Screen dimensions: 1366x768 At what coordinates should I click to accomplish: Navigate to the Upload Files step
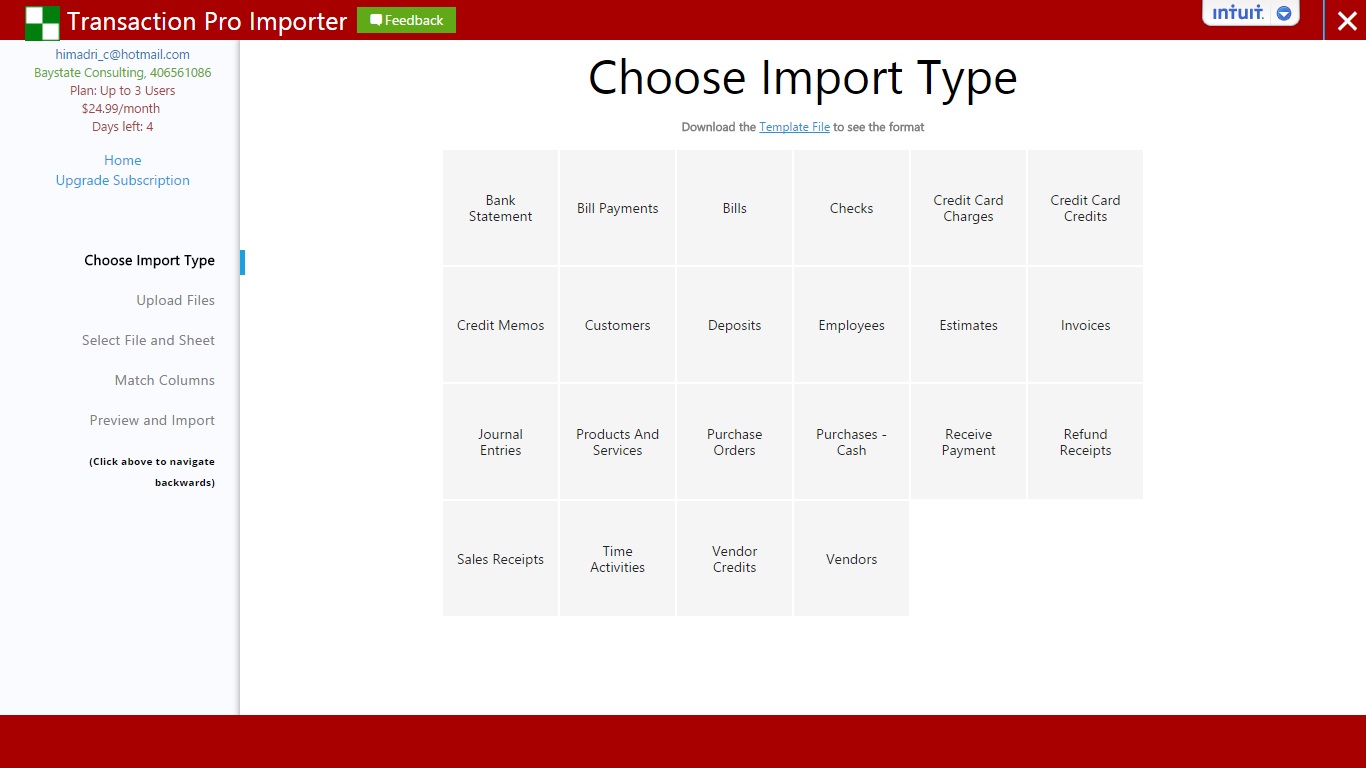pos(175,300)
